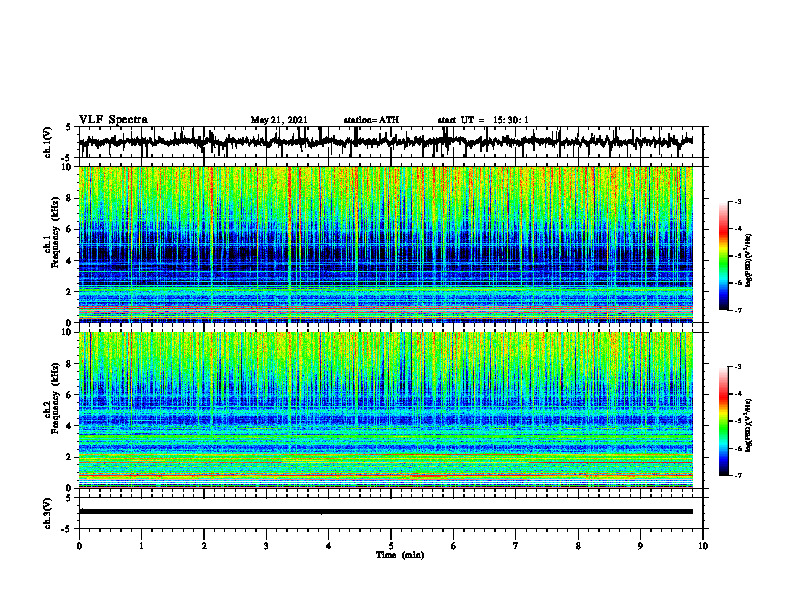Click the ch.1 voltage waveform trace
792x612 pixels.
pos(386,141)
